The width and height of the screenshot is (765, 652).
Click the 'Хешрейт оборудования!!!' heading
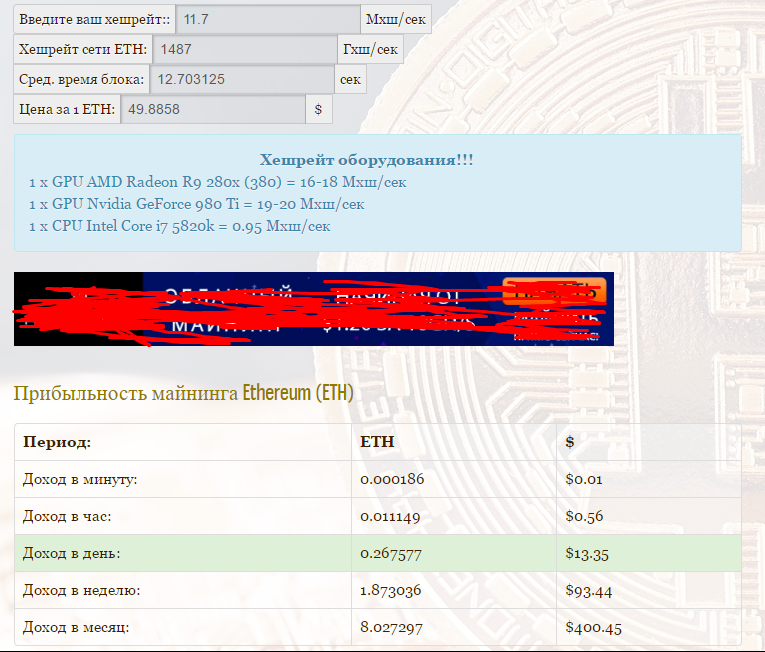pos(366,160)
